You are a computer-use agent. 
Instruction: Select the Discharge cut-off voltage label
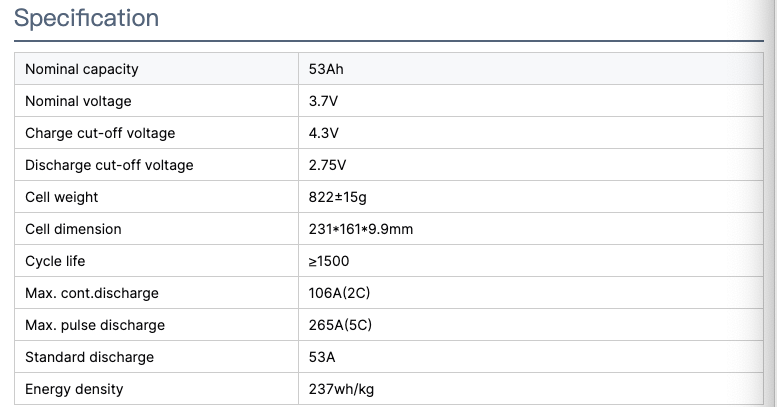(x=109, y=165)
